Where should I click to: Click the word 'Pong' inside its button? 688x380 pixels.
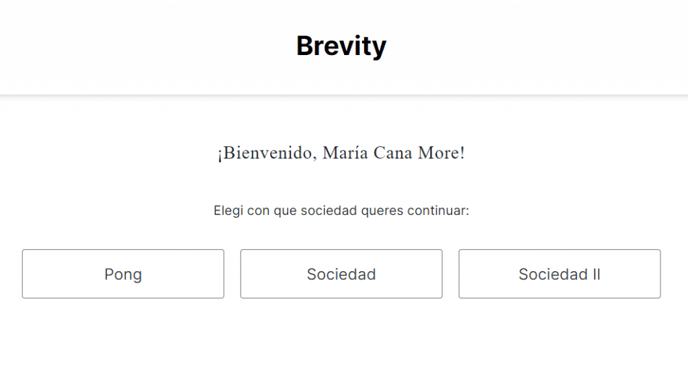(x=123, y=275)
